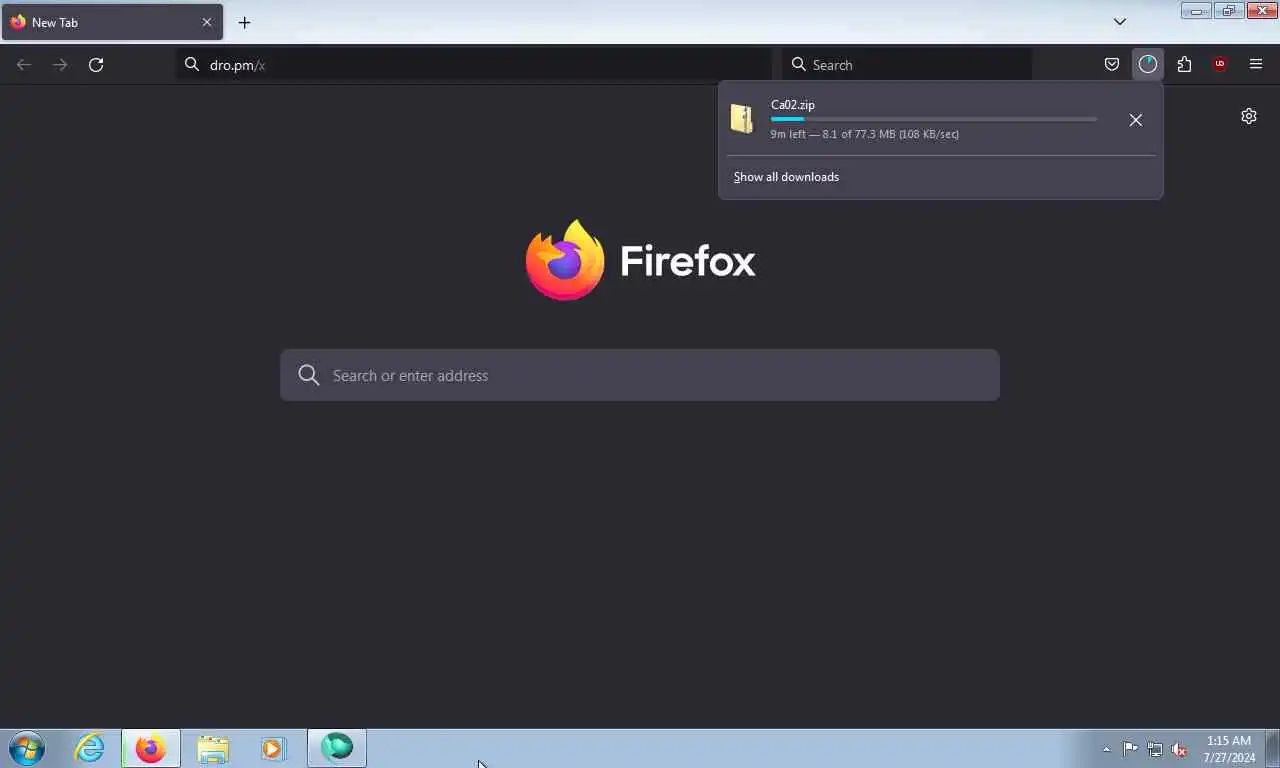Click the Ca02.zip file icon

(741, 118)
